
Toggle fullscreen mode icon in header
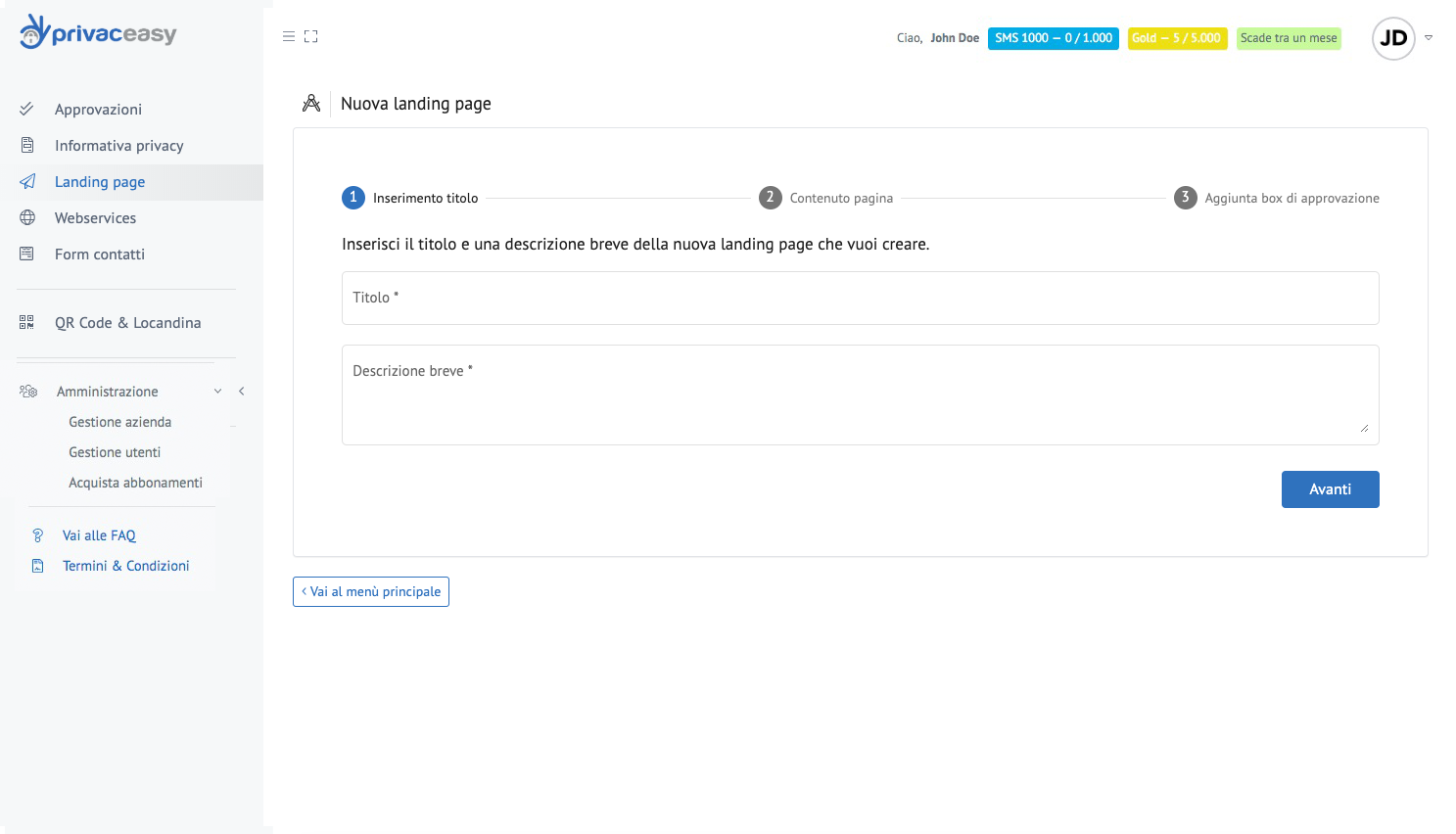(x=311, y=36)
